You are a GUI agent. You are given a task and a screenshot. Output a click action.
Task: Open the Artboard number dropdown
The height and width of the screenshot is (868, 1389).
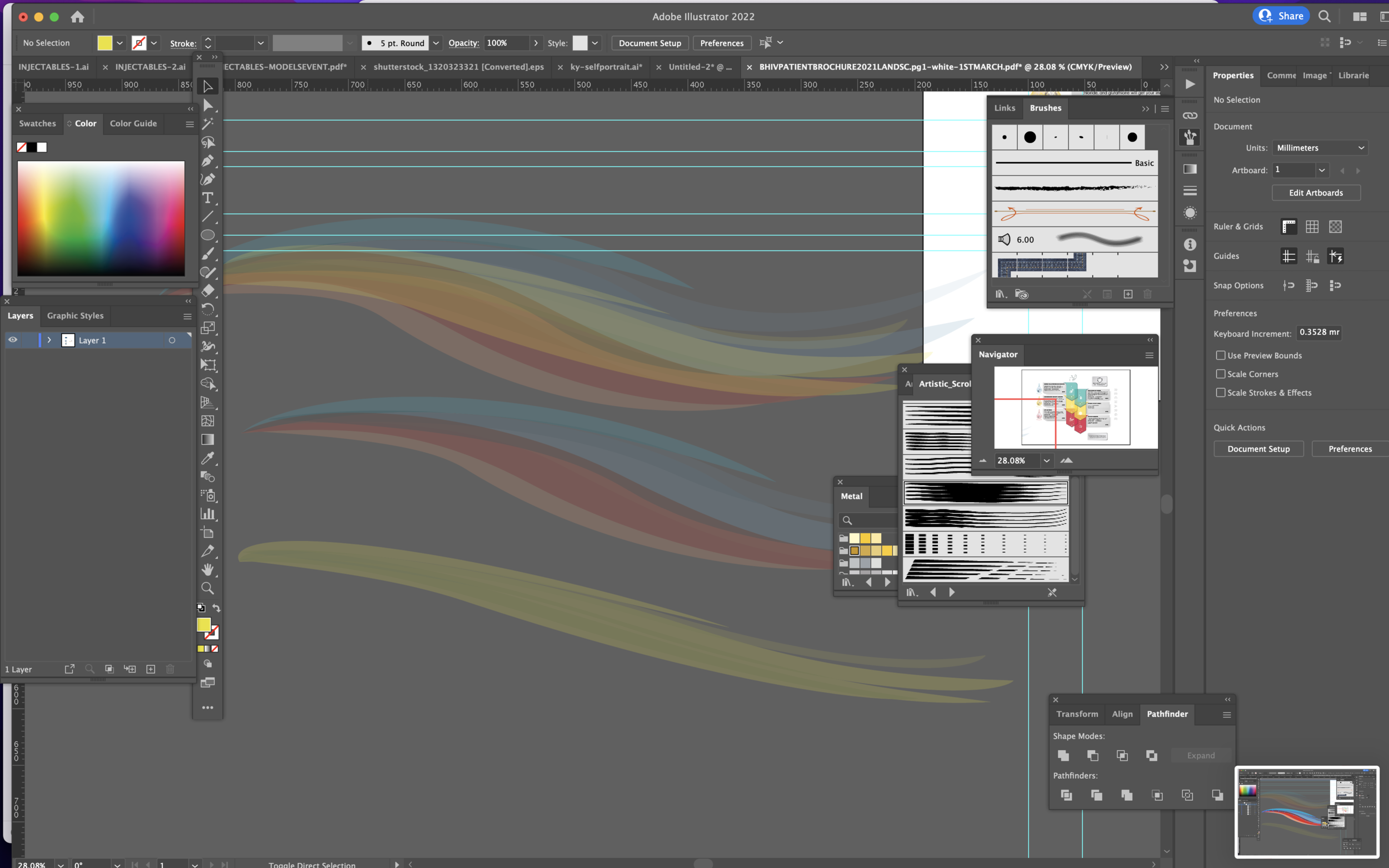[1322, 170]
